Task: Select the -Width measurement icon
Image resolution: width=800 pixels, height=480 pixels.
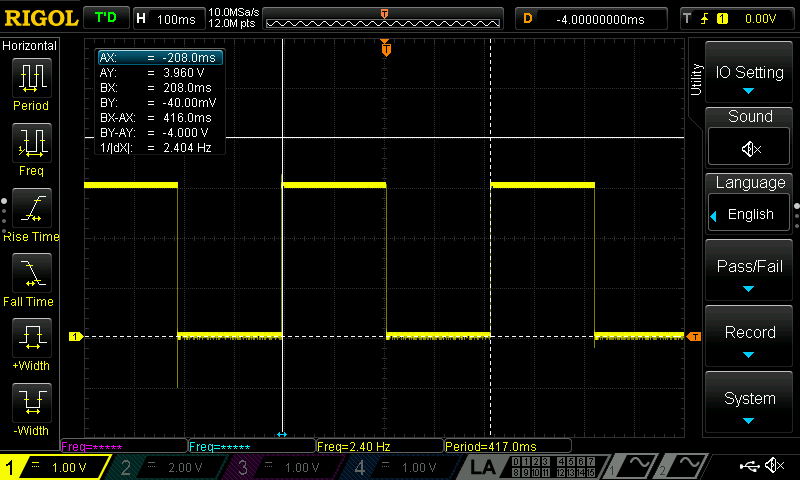Action: 32,402
